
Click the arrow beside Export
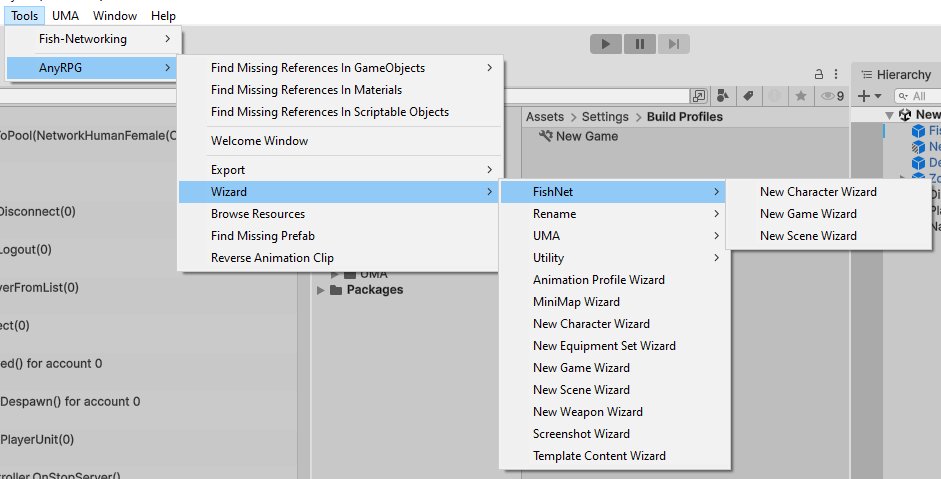coord(490,170)
